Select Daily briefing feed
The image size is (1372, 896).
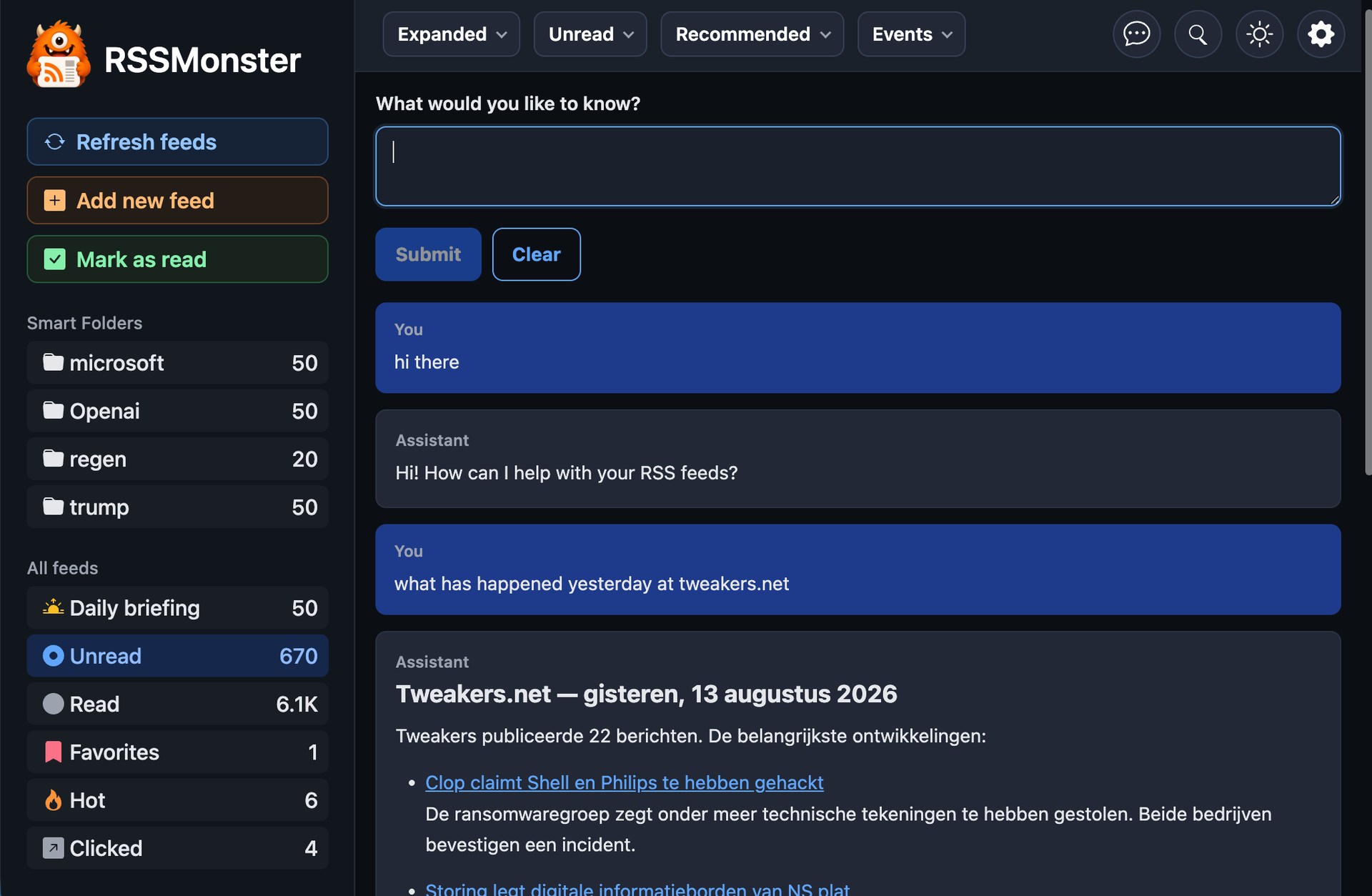177,607
